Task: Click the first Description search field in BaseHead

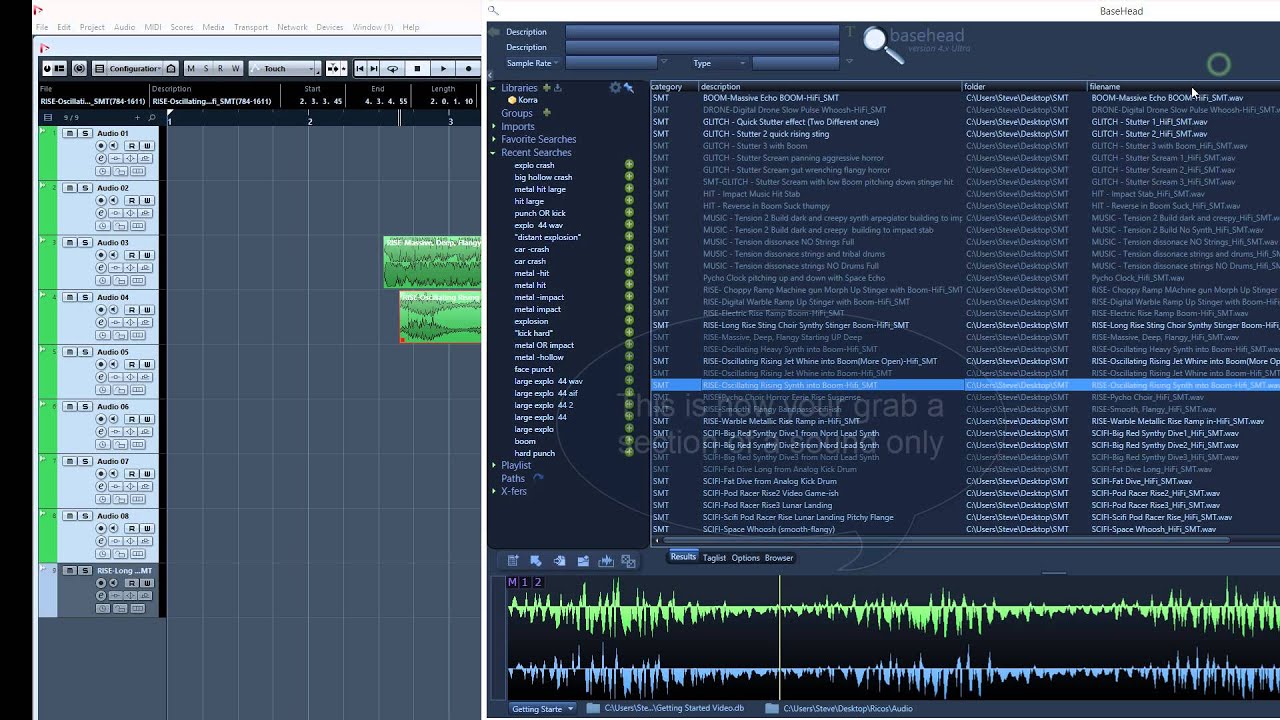Action: pyautogui.click(x=702, y=32)
